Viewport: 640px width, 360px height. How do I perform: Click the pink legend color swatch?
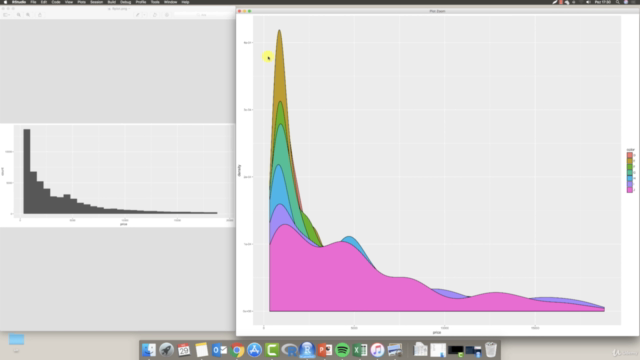pyautogui.click(x=630, y=190)
